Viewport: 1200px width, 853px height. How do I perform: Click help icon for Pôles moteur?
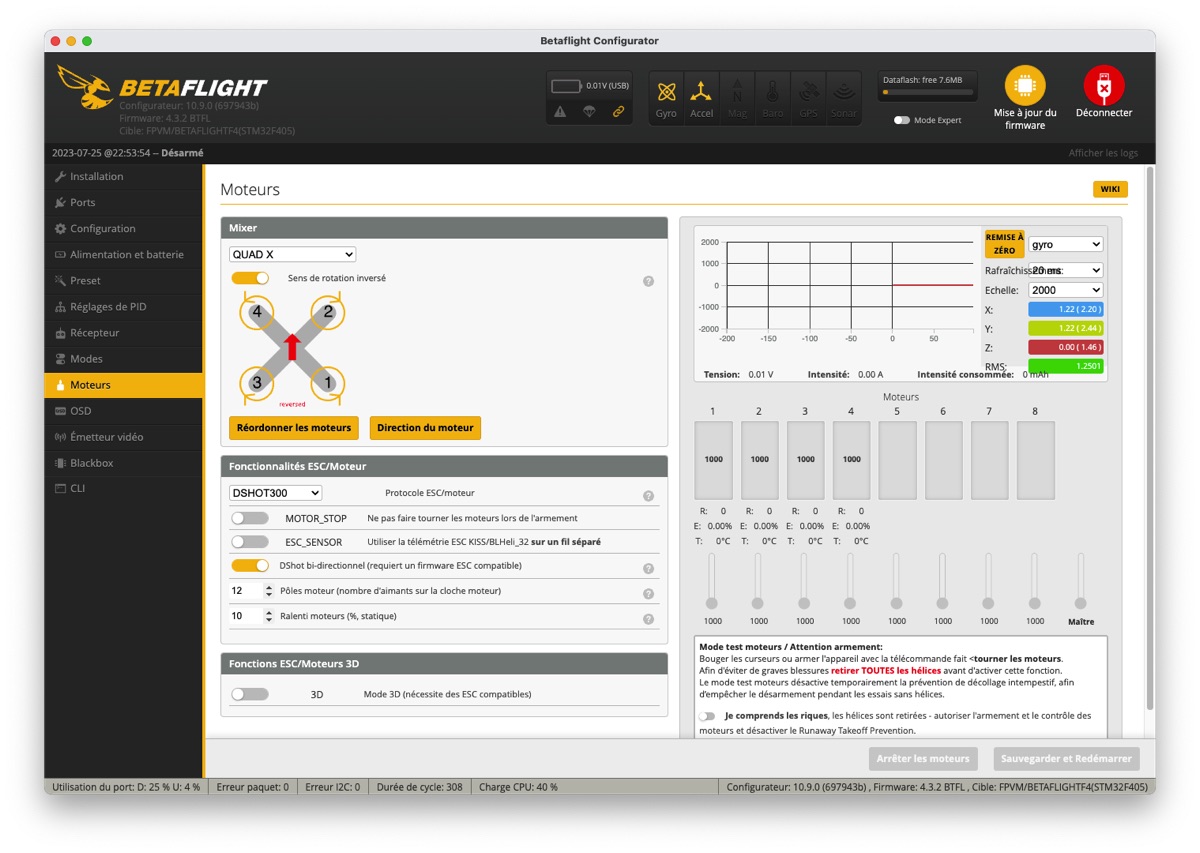(648, 593)
